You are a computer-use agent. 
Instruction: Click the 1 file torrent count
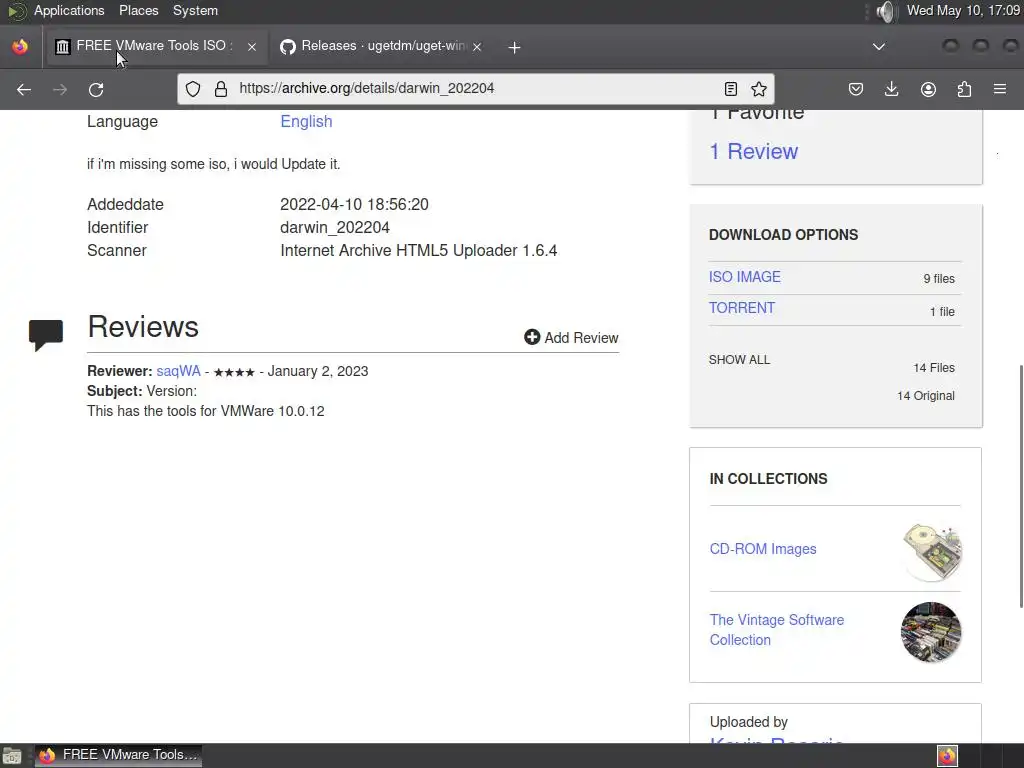click(x=942, y=312)
